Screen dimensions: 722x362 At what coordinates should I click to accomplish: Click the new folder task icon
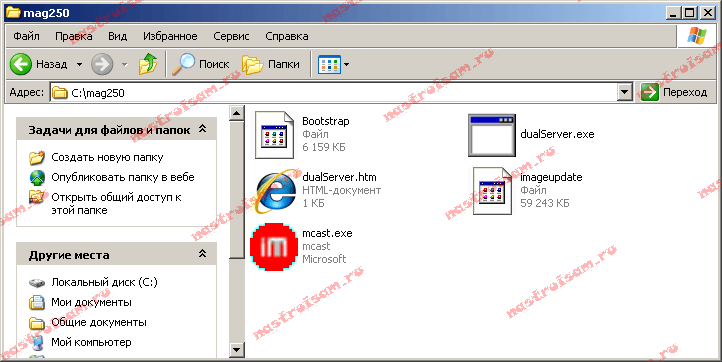(x=37, y=157)
